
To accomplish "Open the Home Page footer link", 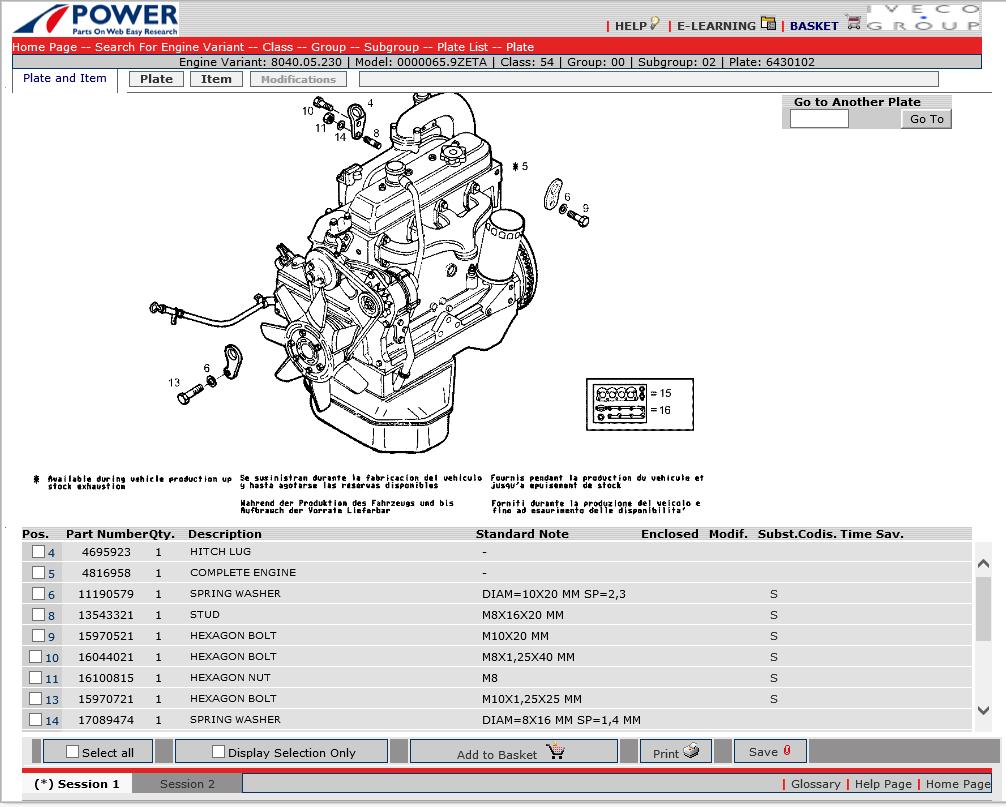I will point(958,784).
